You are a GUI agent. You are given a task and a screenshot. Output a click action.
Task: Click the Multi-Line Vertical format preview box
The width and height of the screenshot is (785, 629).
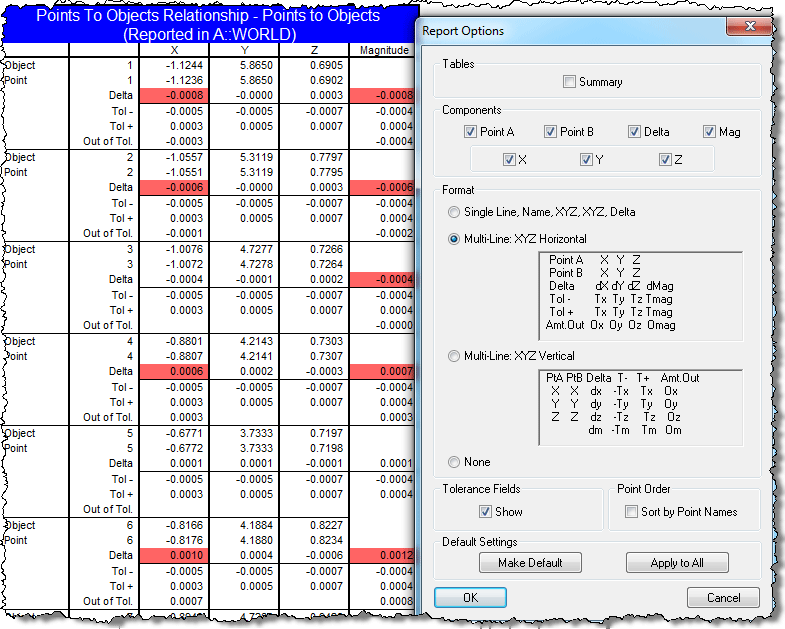pos(641,408)
